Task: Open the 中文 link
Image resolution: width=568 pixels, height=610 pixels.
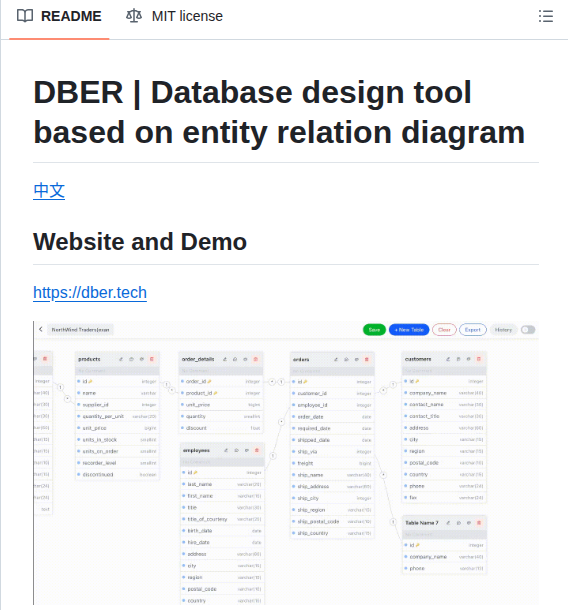Action: pyautogui.click(x=49, y=191)
